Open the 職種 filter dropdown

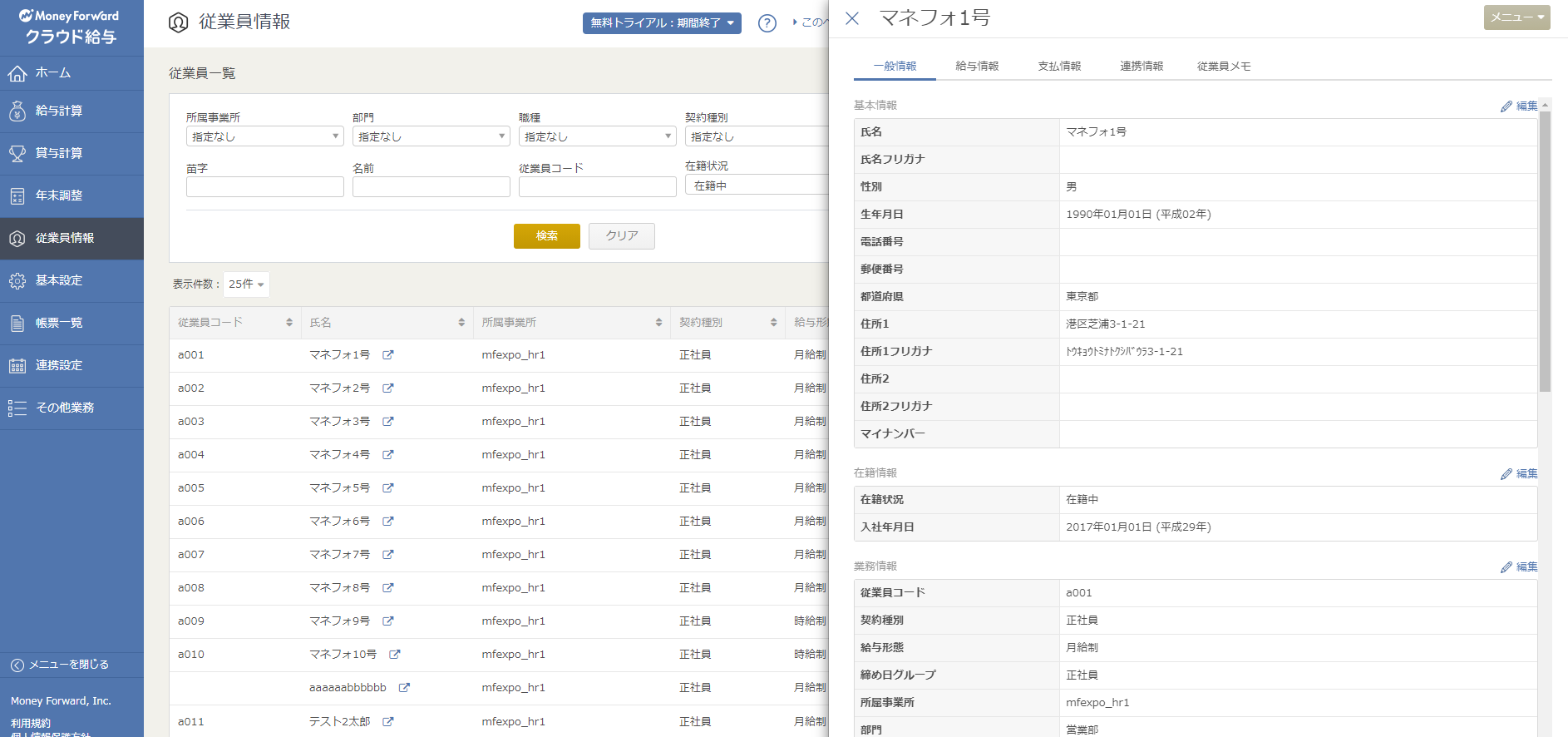[597, 136]
